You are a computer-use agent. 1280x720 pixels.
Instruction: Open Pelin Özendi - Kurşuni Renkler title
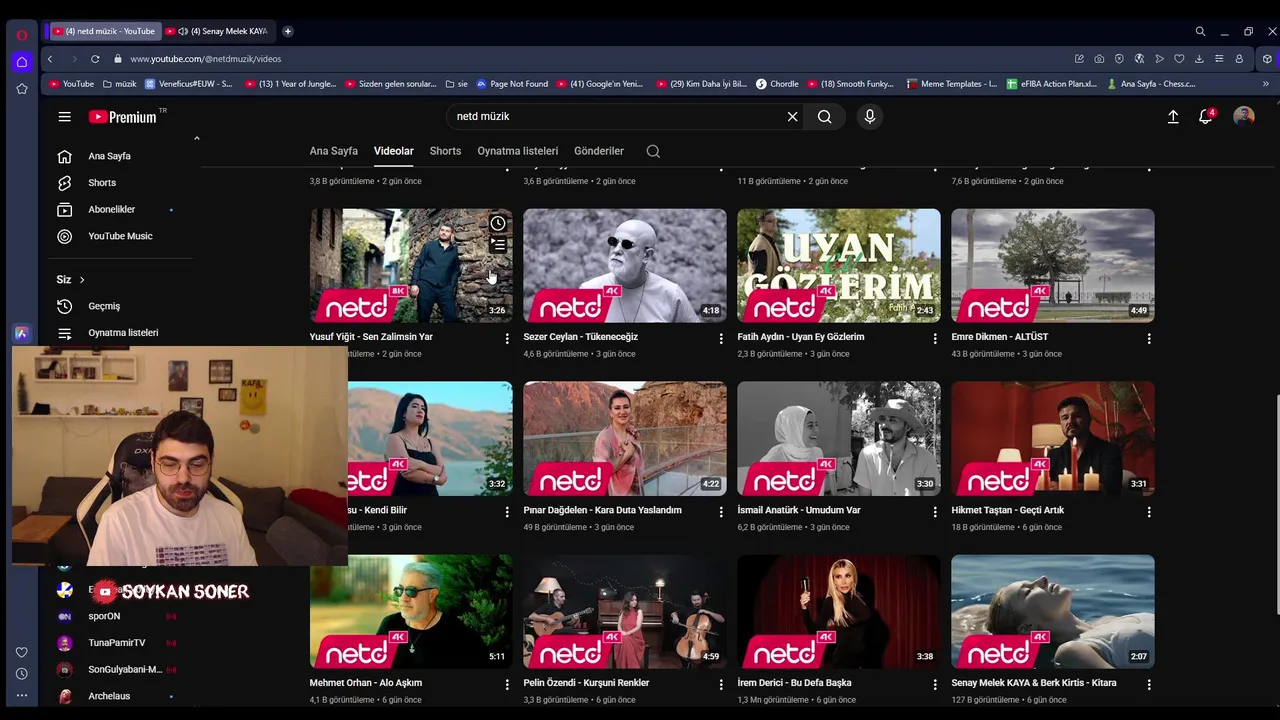coord(586,683)
